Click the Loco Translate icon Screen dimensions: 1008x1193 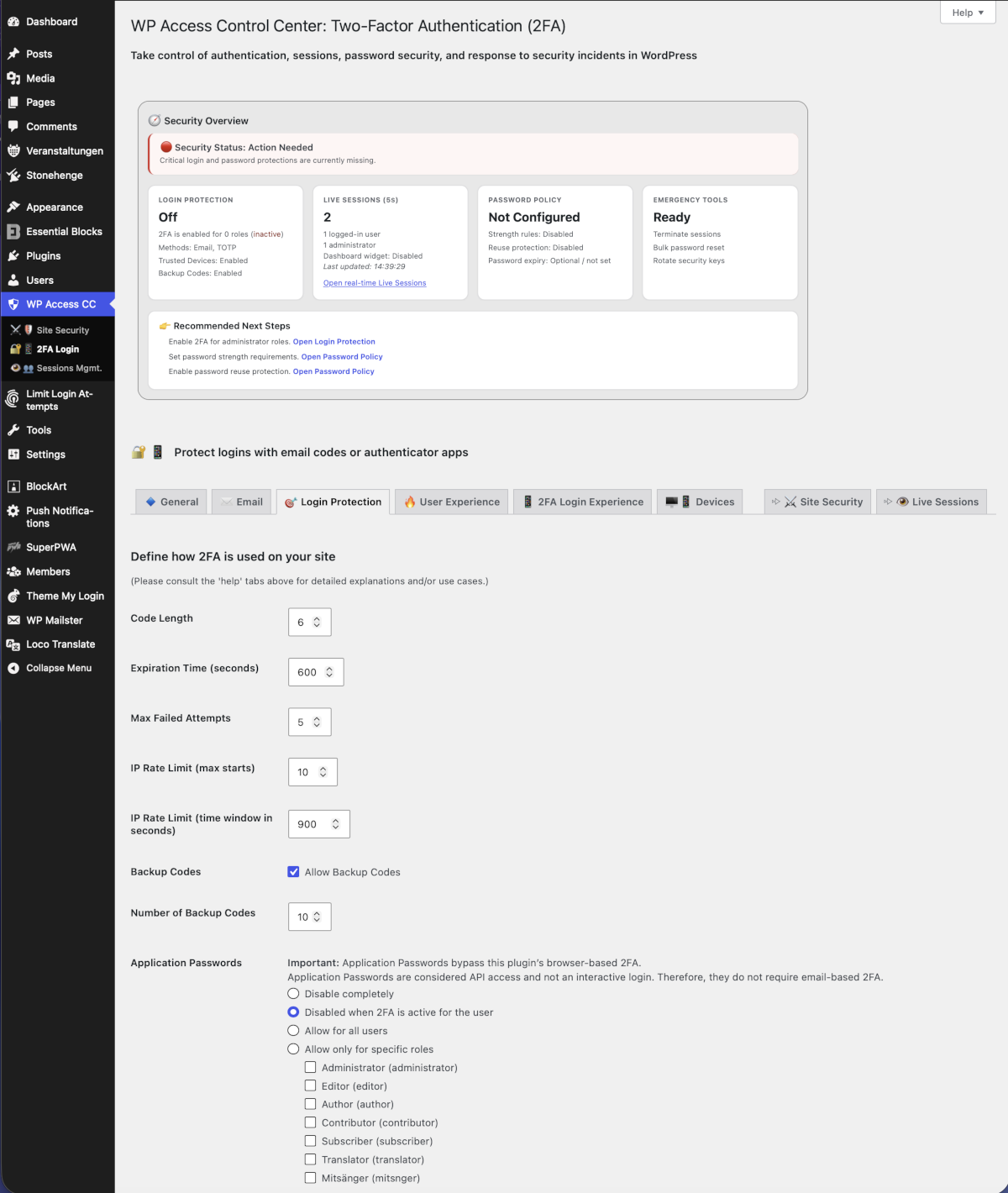tap(13, 645)
